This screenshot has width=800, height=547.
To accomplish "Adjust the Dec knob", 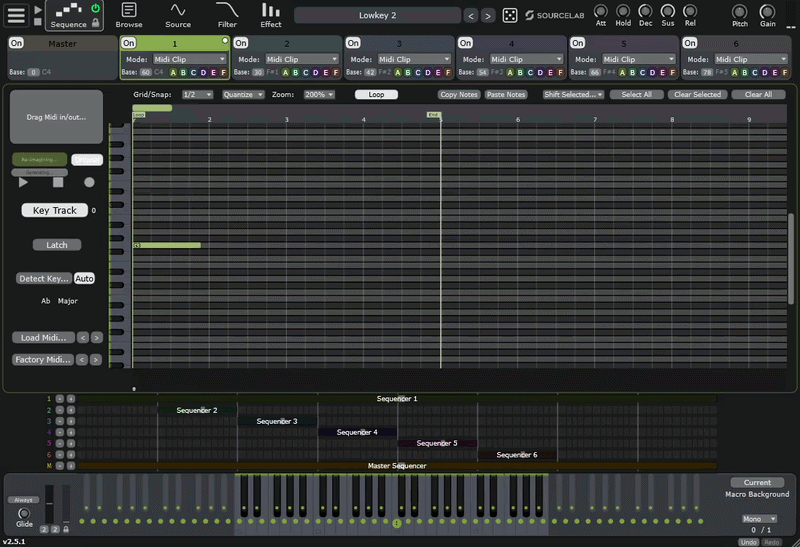I will click(645, 11).
